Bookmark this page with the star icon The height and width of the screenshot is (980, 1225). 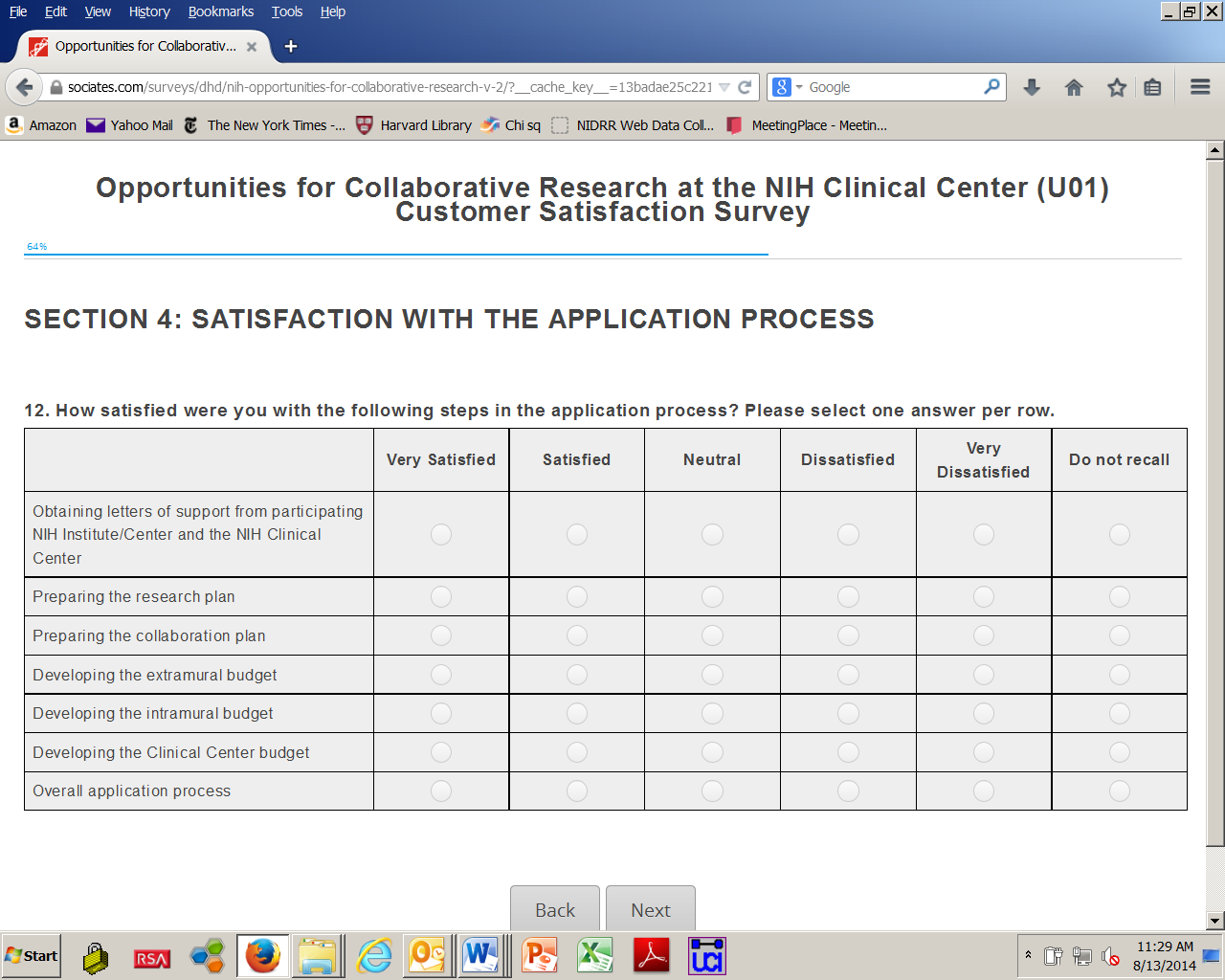pos(1116,87)
